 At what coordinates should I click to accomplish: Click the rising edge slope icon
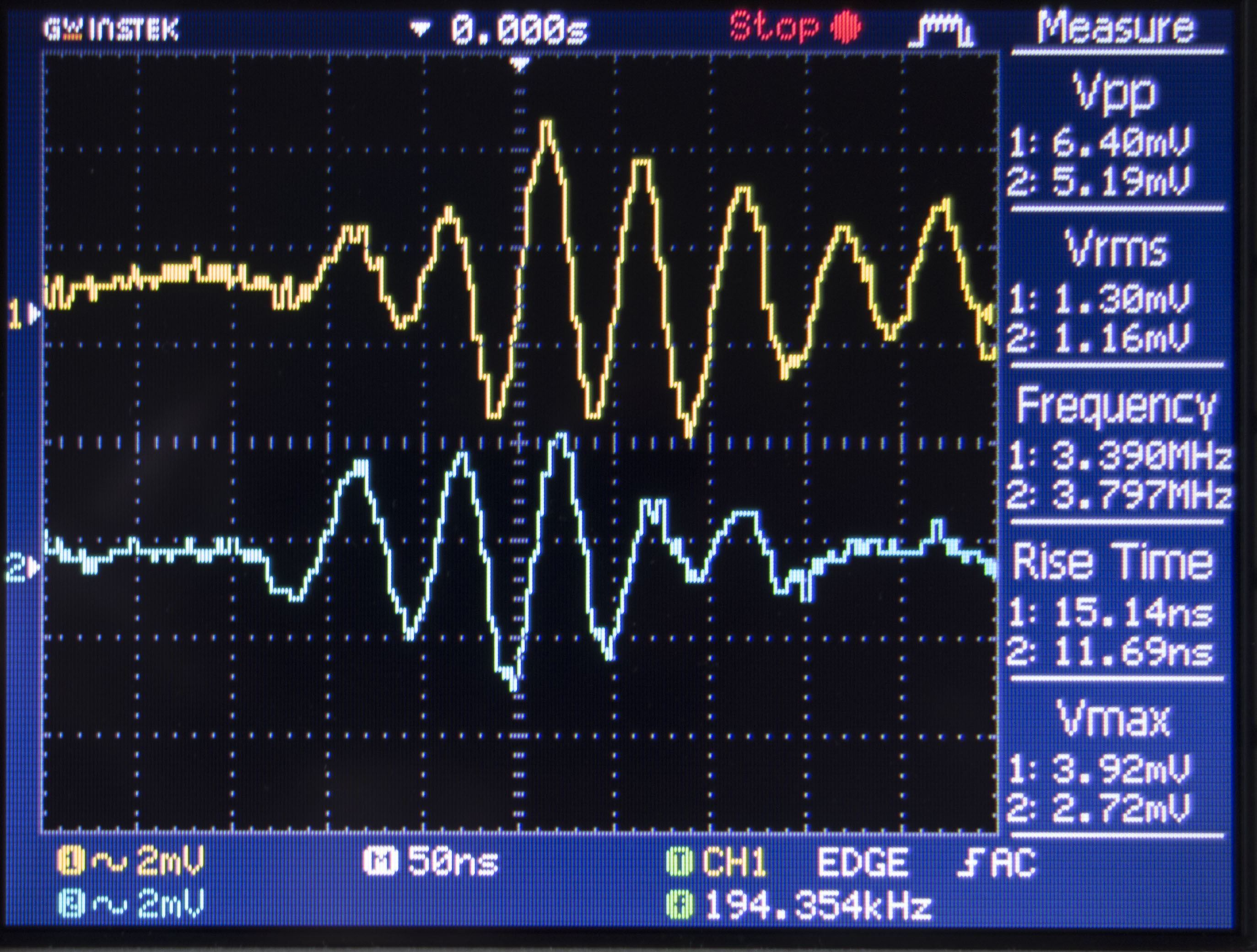pos(970,863)
